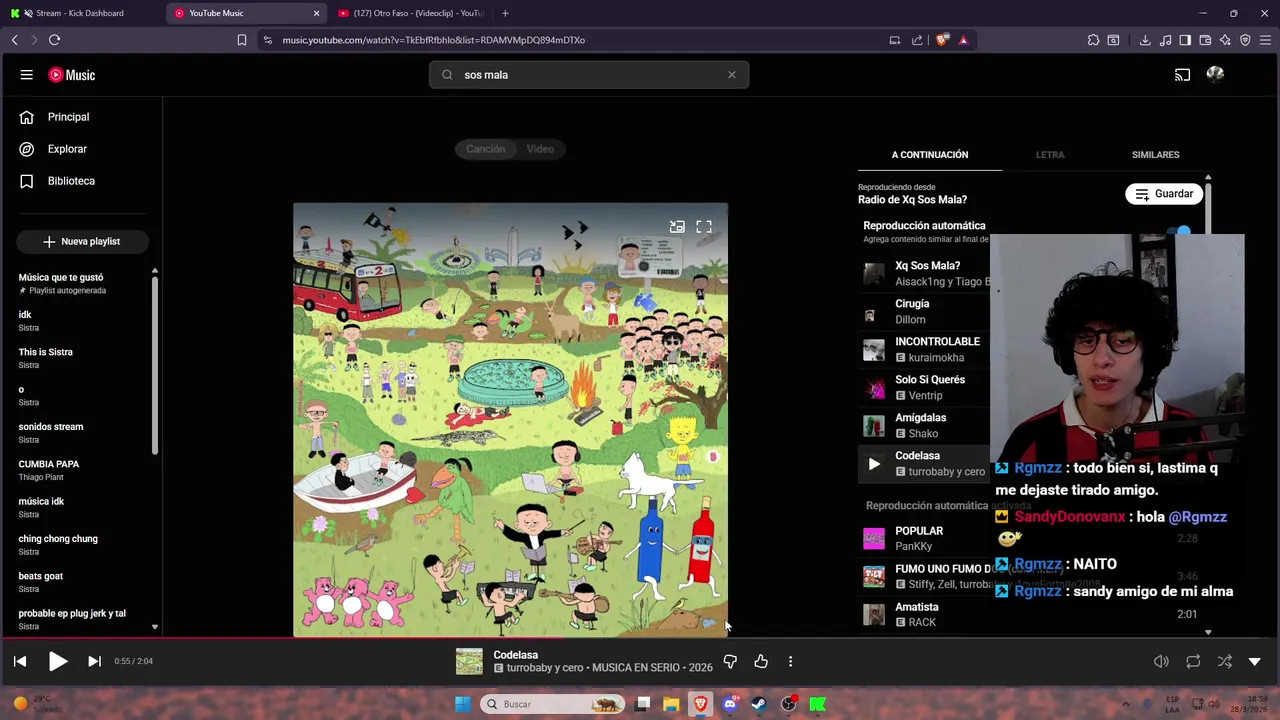Toggle Reproducción automática switch
Screen dimensions: 1280x720
1179,231
